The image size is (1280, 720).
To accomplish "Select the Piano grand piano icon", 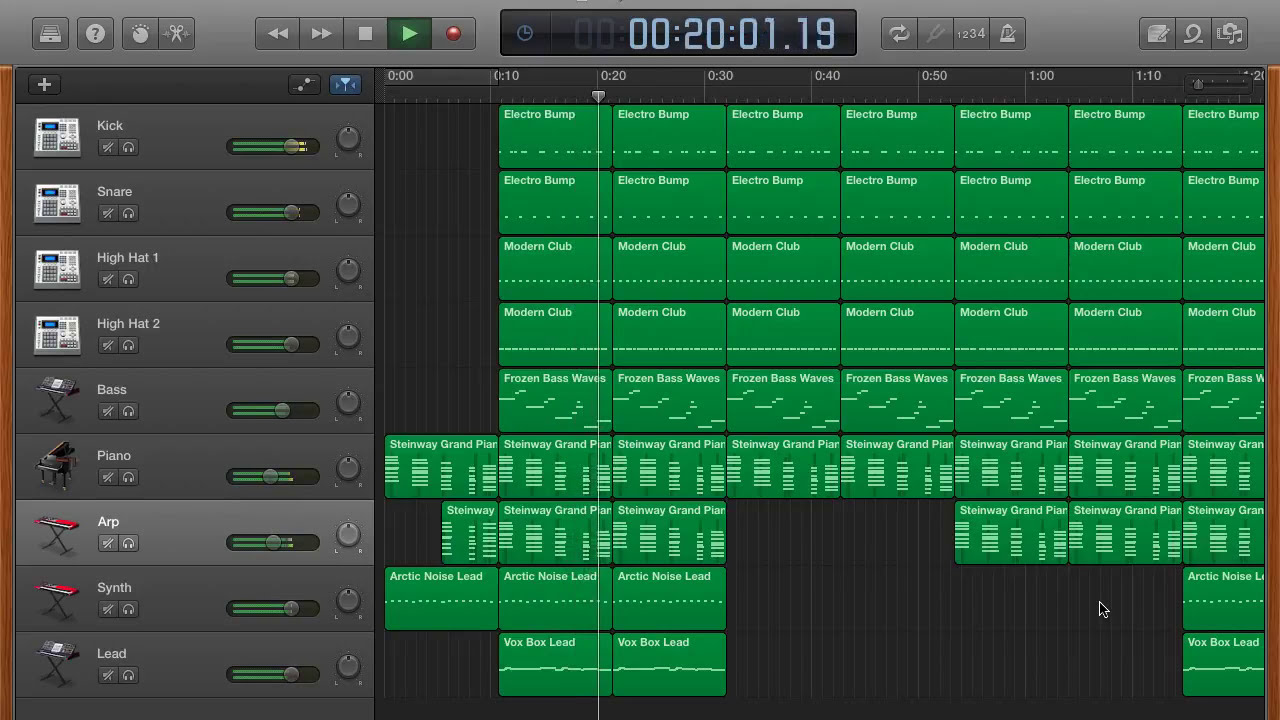I will click(57, 467).
